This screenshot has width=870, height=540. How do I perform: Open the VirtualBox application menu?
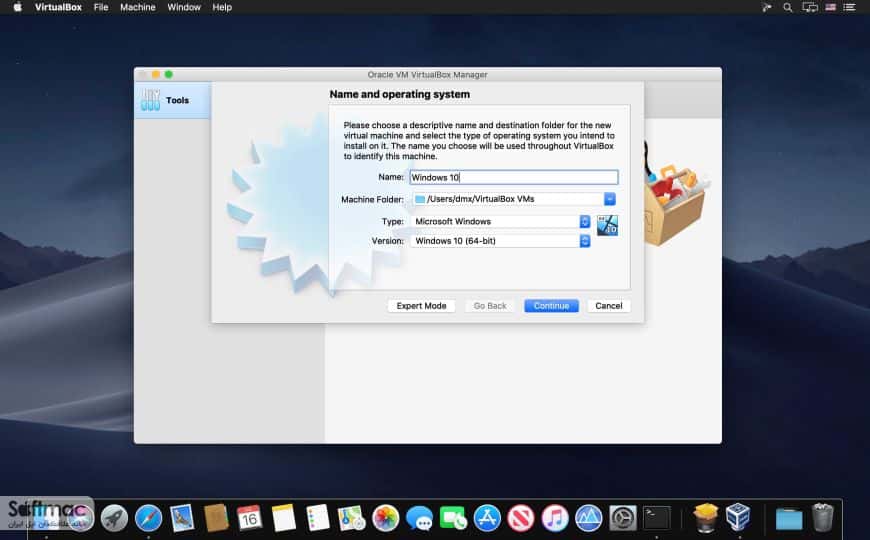[58, 7]
